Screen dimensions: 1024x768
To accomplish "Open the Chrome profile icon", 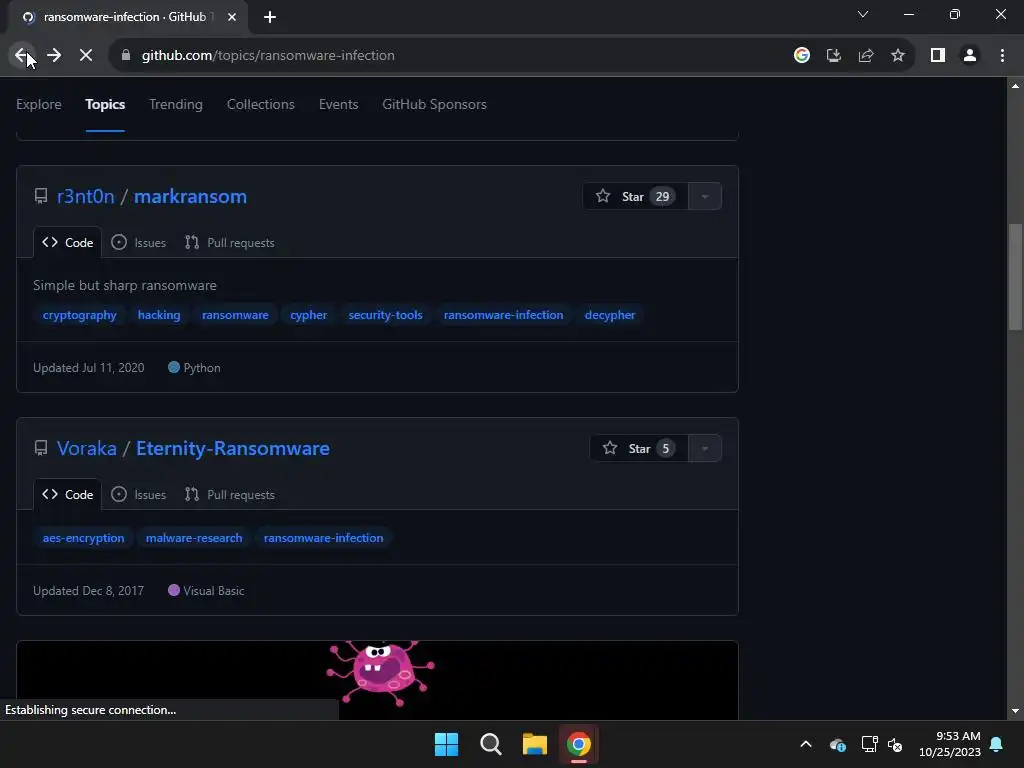I will tap(970, 56).
